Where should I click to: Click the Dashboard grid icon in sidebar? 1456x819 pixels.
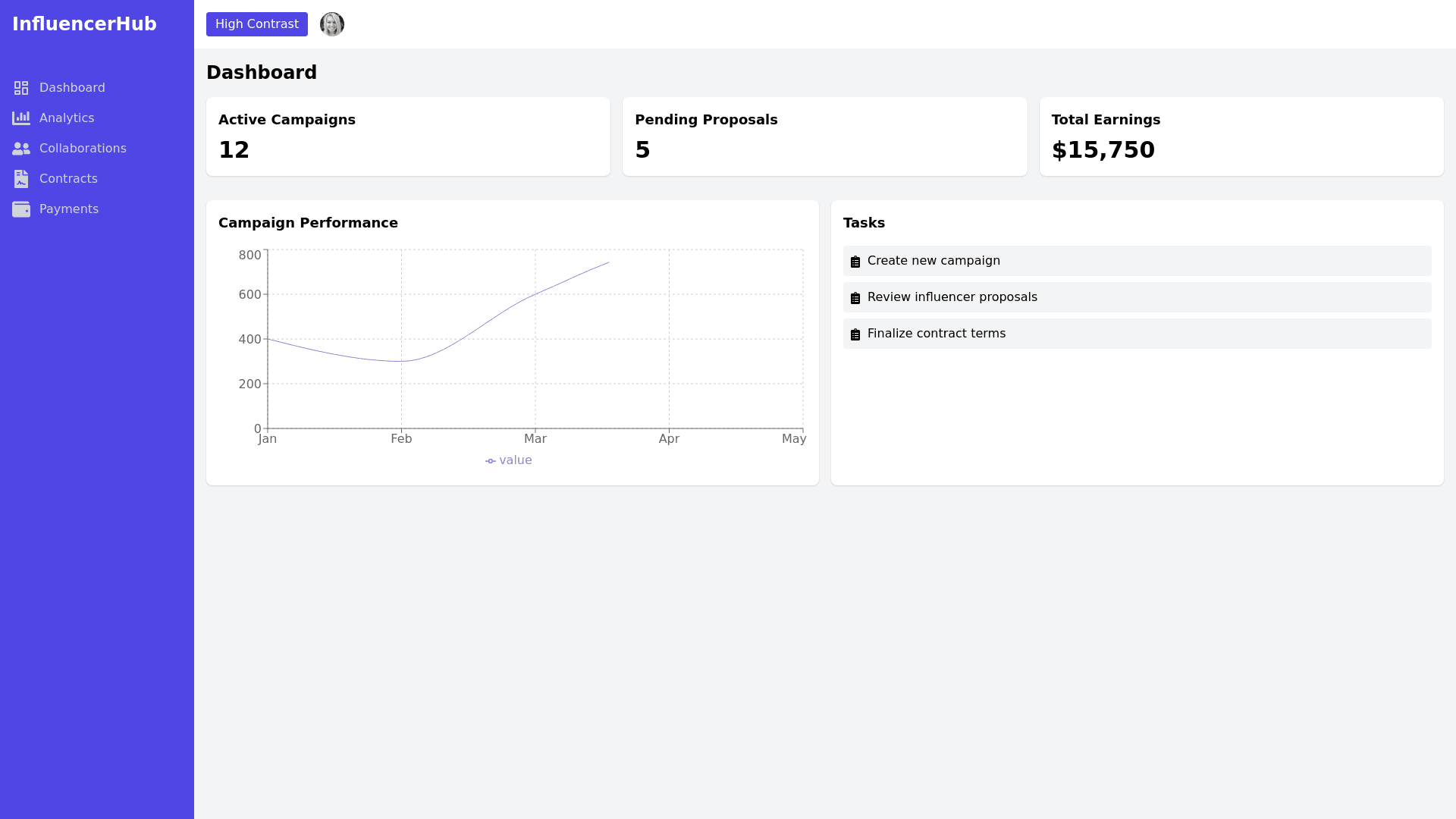21,88
